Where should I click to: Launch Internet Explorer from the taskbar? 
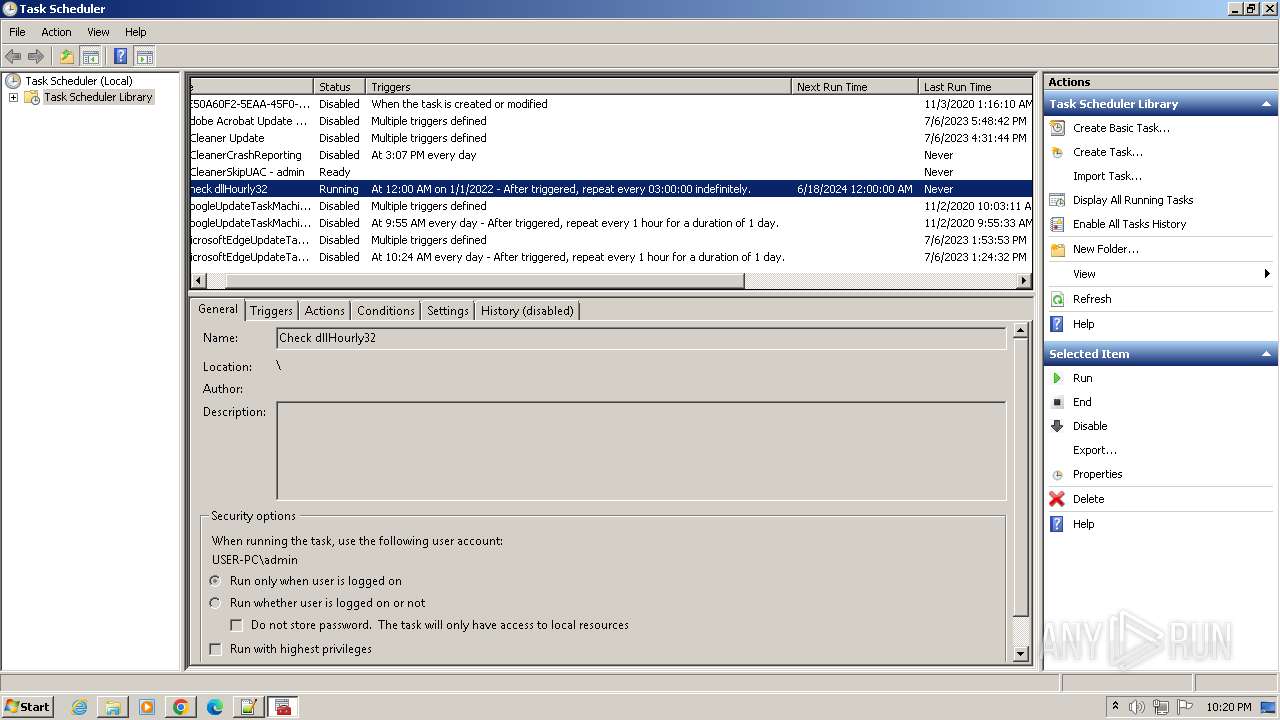pyautogui.click(x=79, y=707)
